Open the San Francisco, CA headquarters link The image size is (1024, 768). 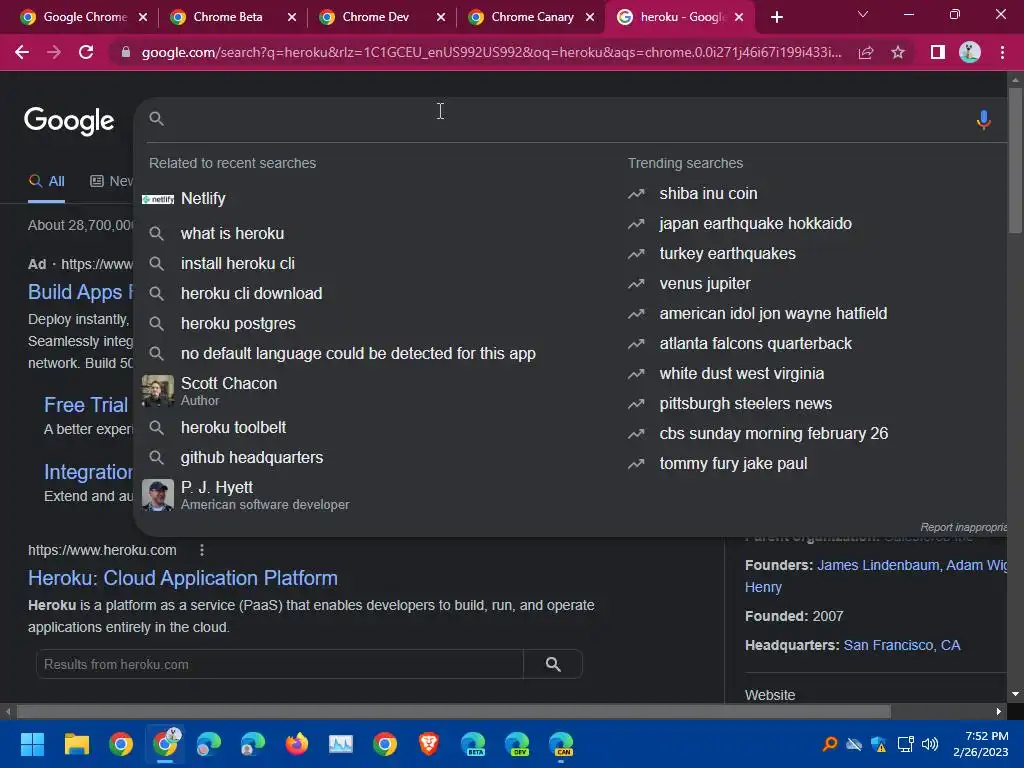902,645
